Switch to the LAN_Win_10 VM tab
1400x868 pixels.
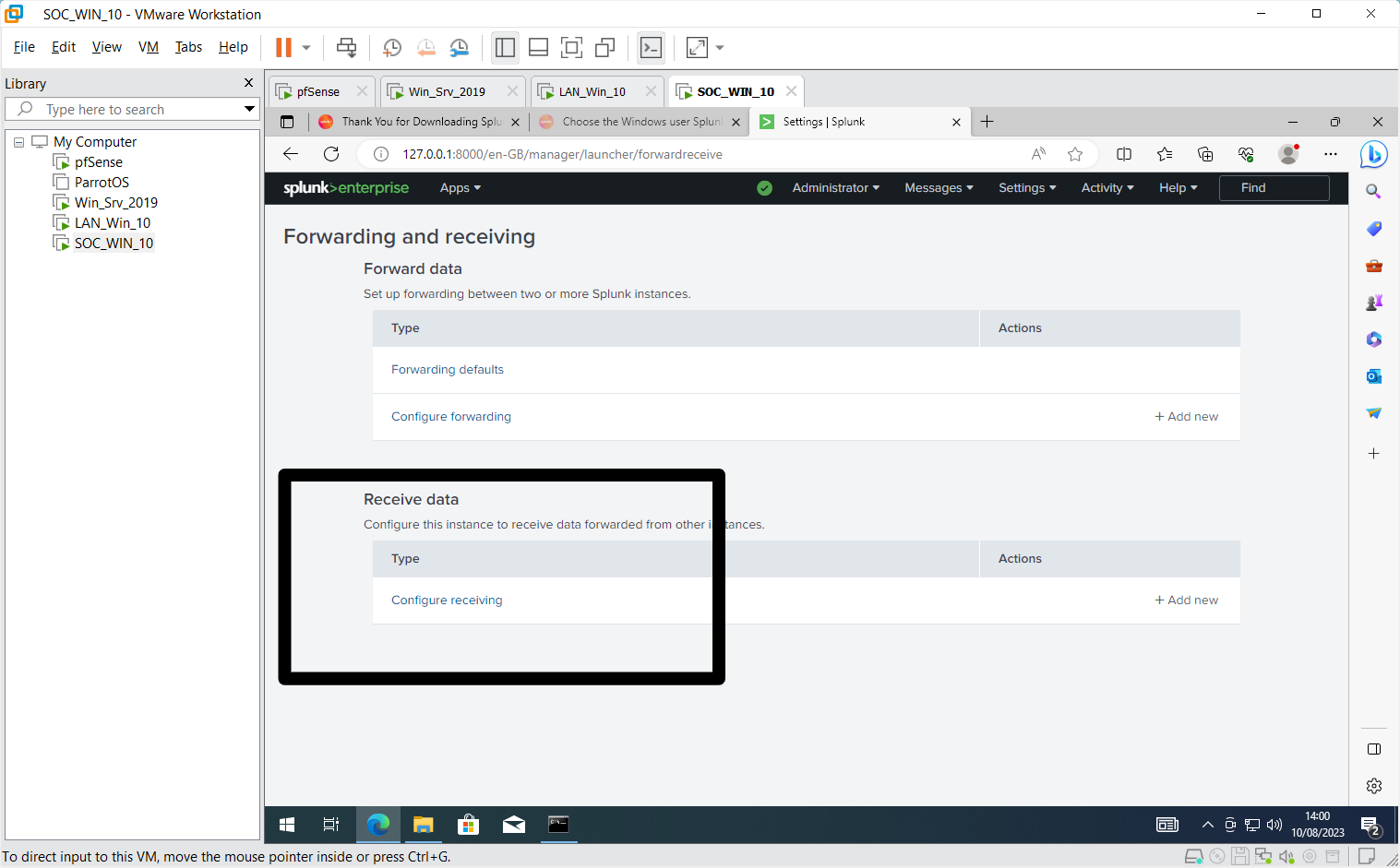tap(592, 91)
